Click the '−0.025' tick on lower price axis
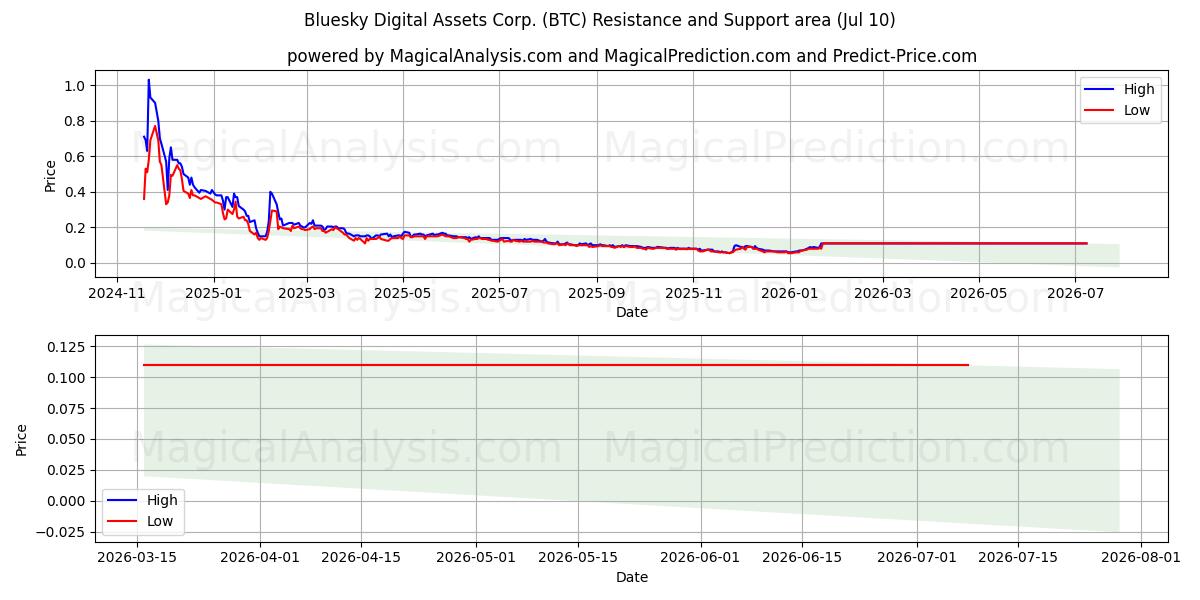 coord(63,532)
